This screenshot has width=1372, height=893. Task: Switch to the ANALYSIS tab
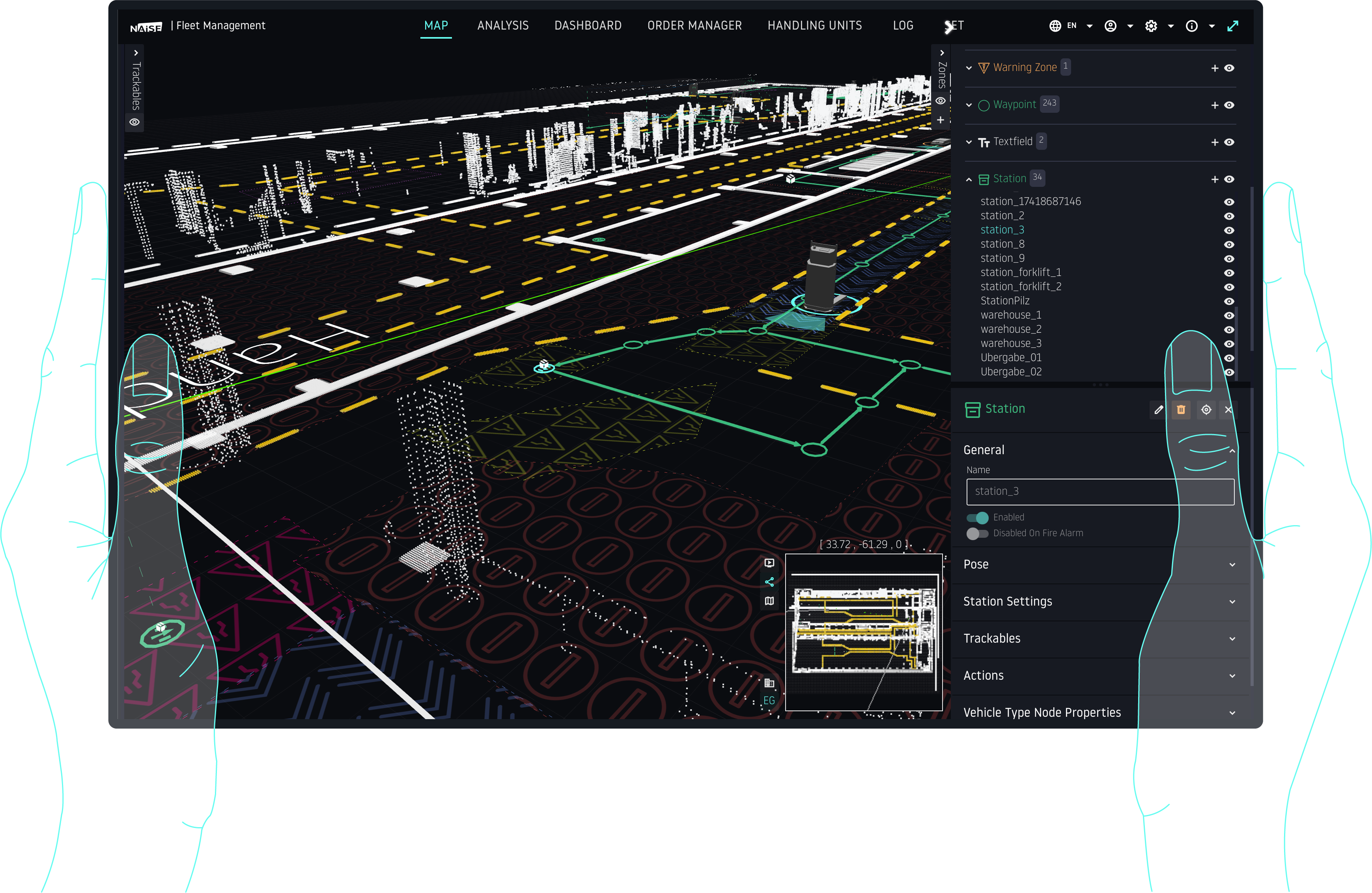[503, 25]
